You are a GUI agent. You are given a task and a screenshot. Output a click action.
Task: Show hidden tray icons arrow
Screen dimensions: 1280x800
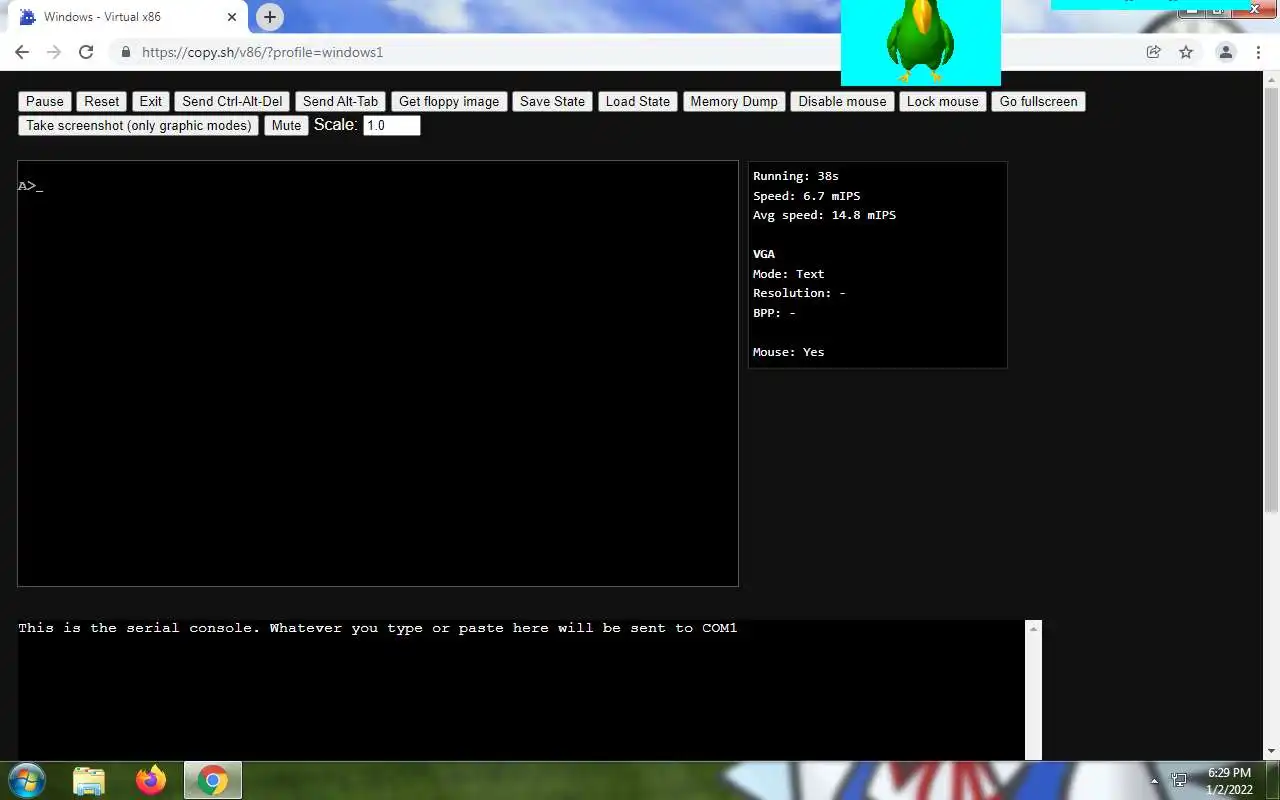[1155, 781]
